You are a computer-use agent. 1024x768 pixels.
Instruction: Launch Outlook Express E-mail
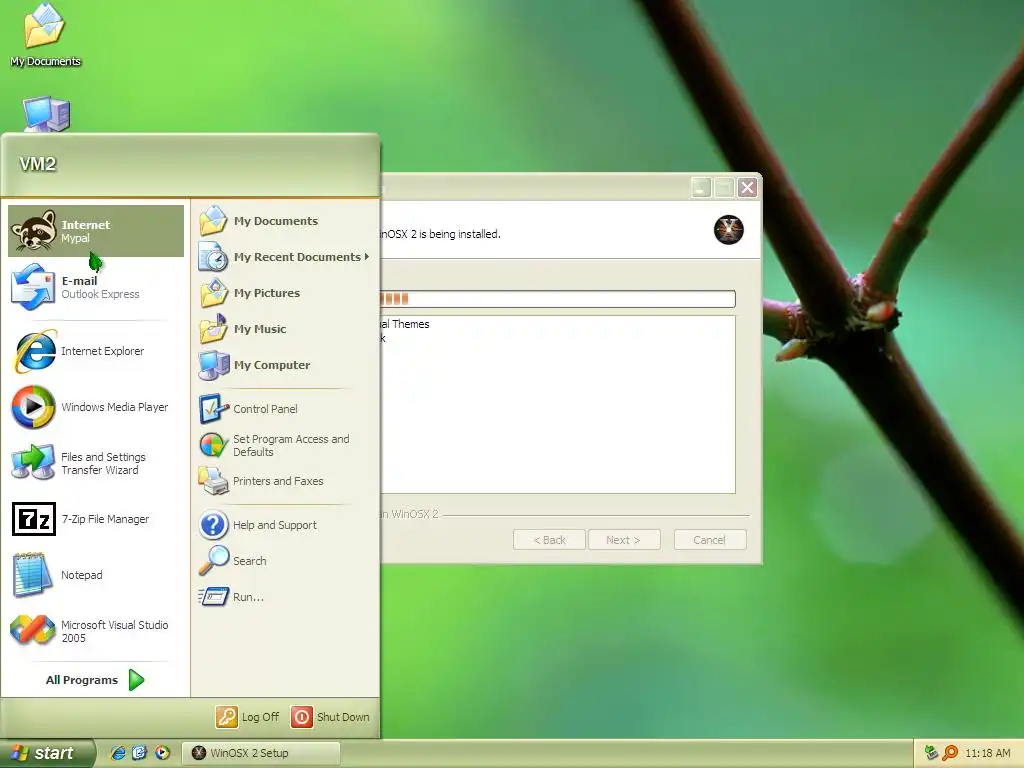[x=96, y=287]
